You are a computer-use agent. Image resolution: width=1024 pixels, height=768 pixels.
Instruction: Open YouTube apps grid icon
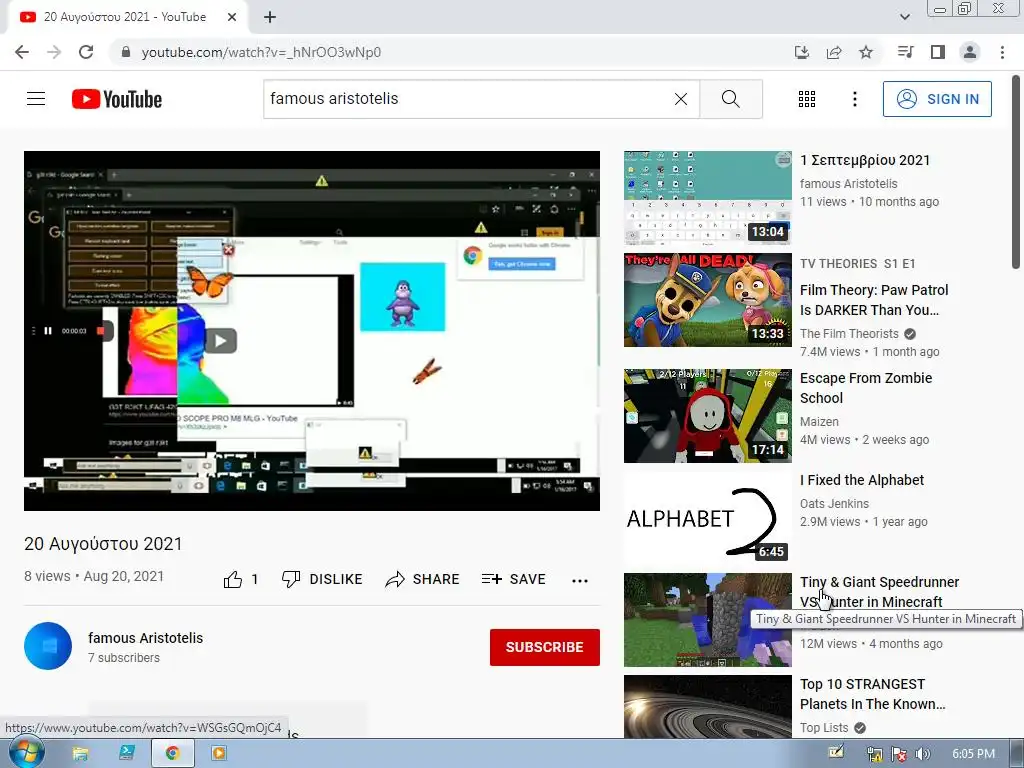point(807,99)
